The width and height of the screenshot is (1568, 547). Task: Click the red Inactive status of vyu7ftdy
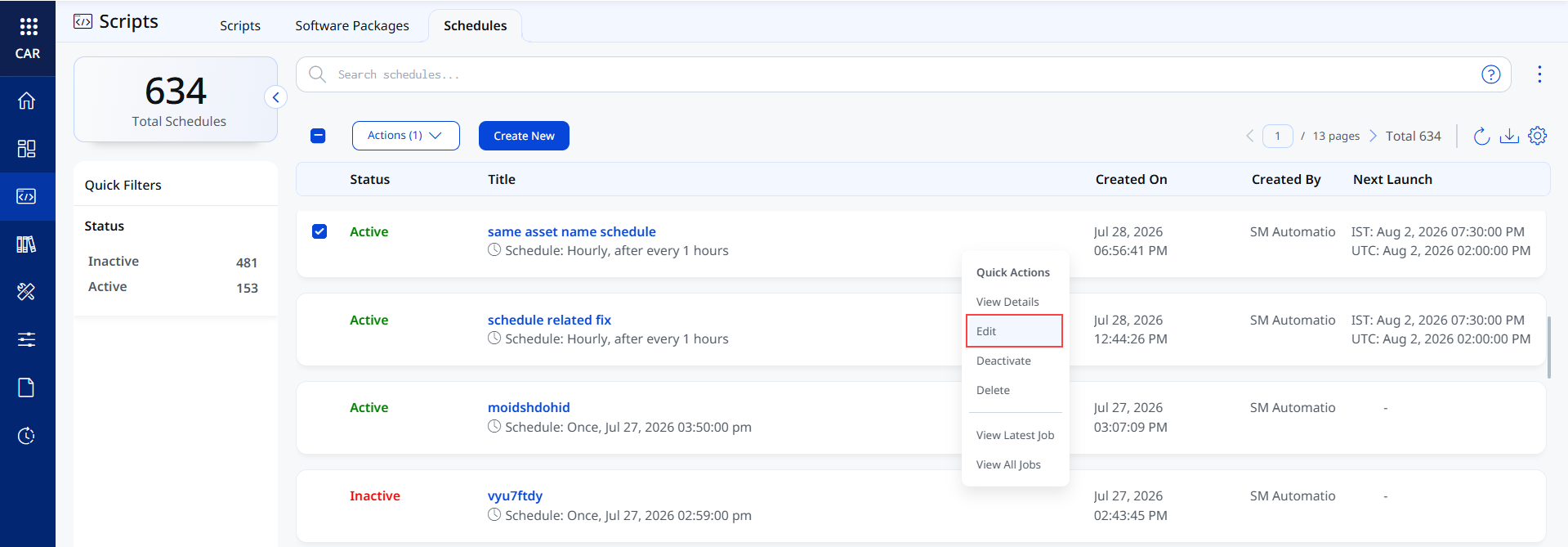(x=375, y=495)
